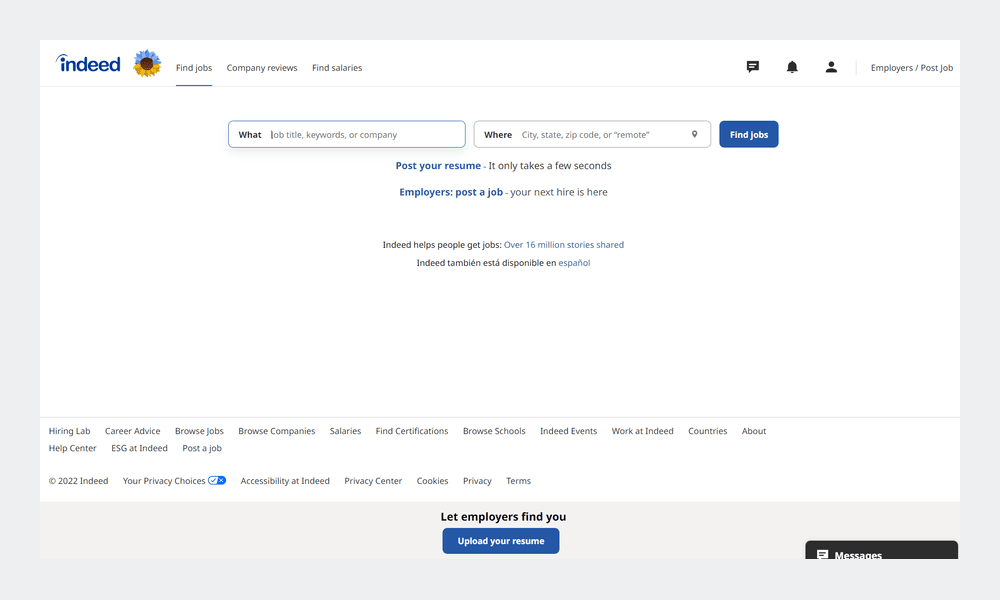Open the Find salaries tab
1000x600 pixels.
[337, 68]
